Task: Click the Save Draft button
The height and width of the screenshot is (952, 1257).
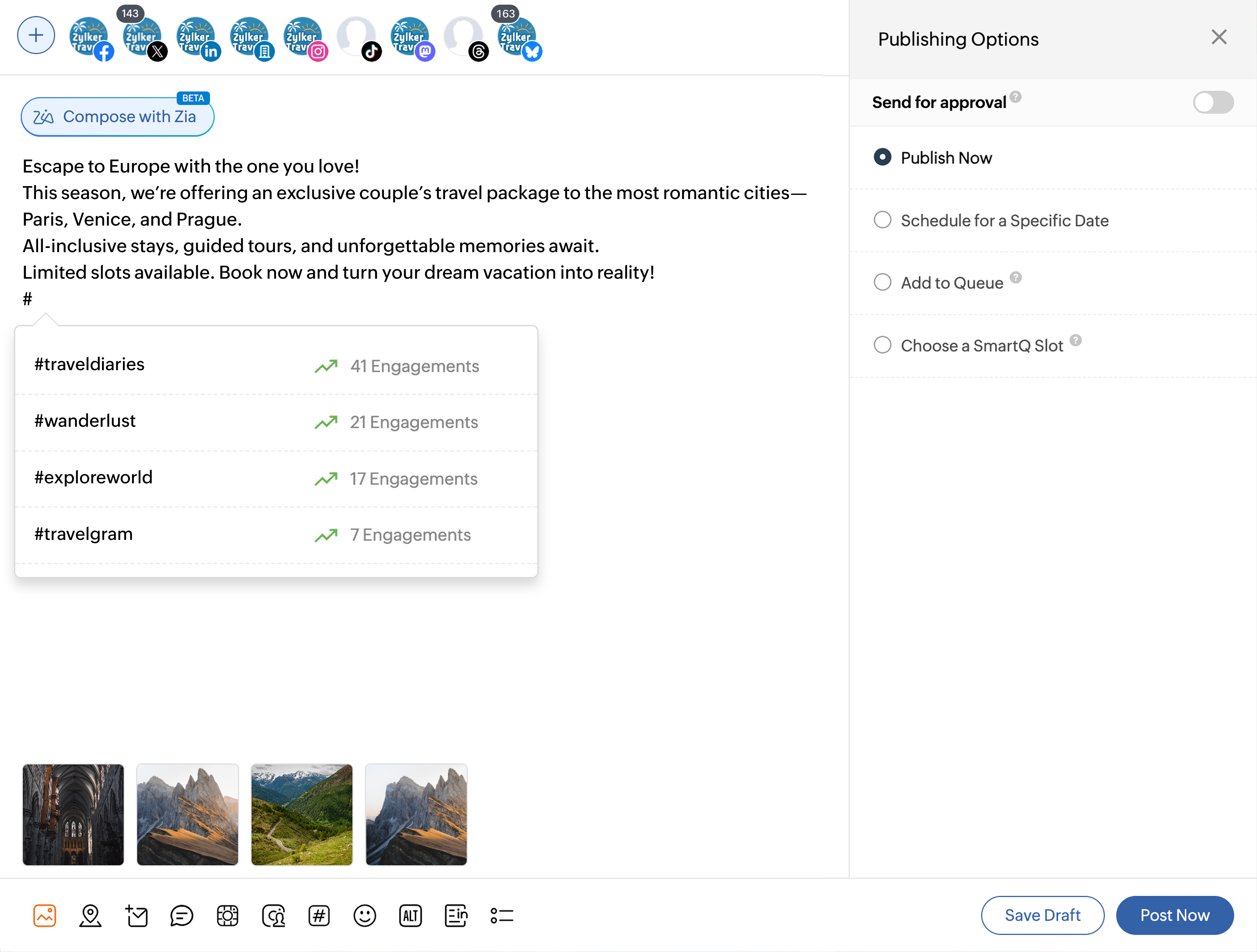Action: coord(1042,915)
